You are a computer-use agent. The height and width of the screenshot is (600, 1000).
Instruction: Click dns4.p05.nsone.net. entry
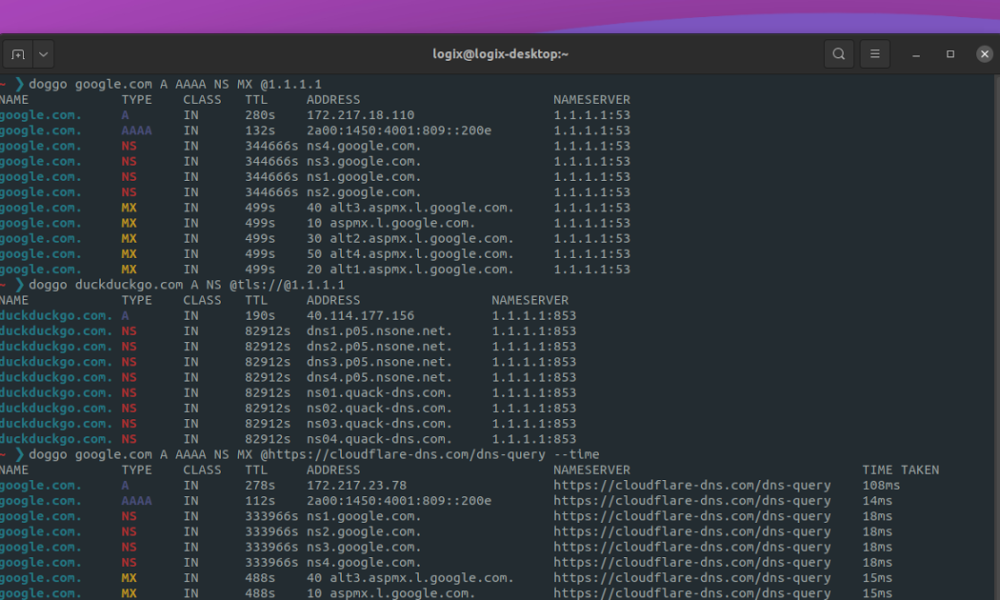pos(379,377)
